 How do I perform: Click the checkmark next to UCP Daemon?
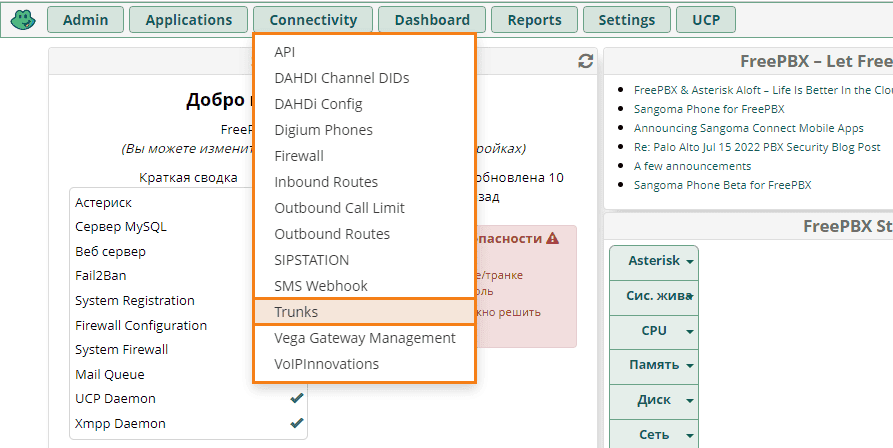point(297,398)
